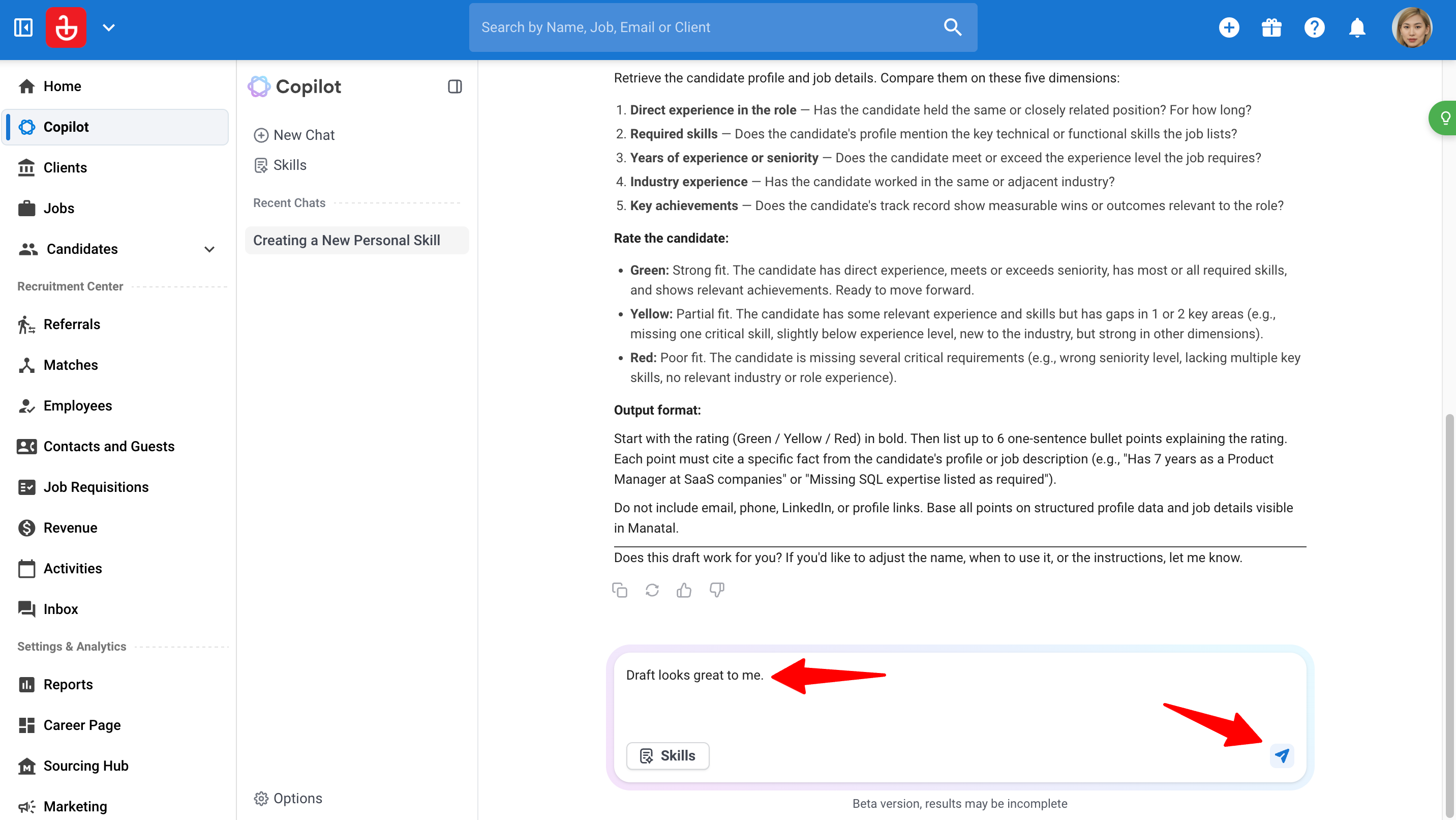Open Revenue in sidebar

(115, 528)
